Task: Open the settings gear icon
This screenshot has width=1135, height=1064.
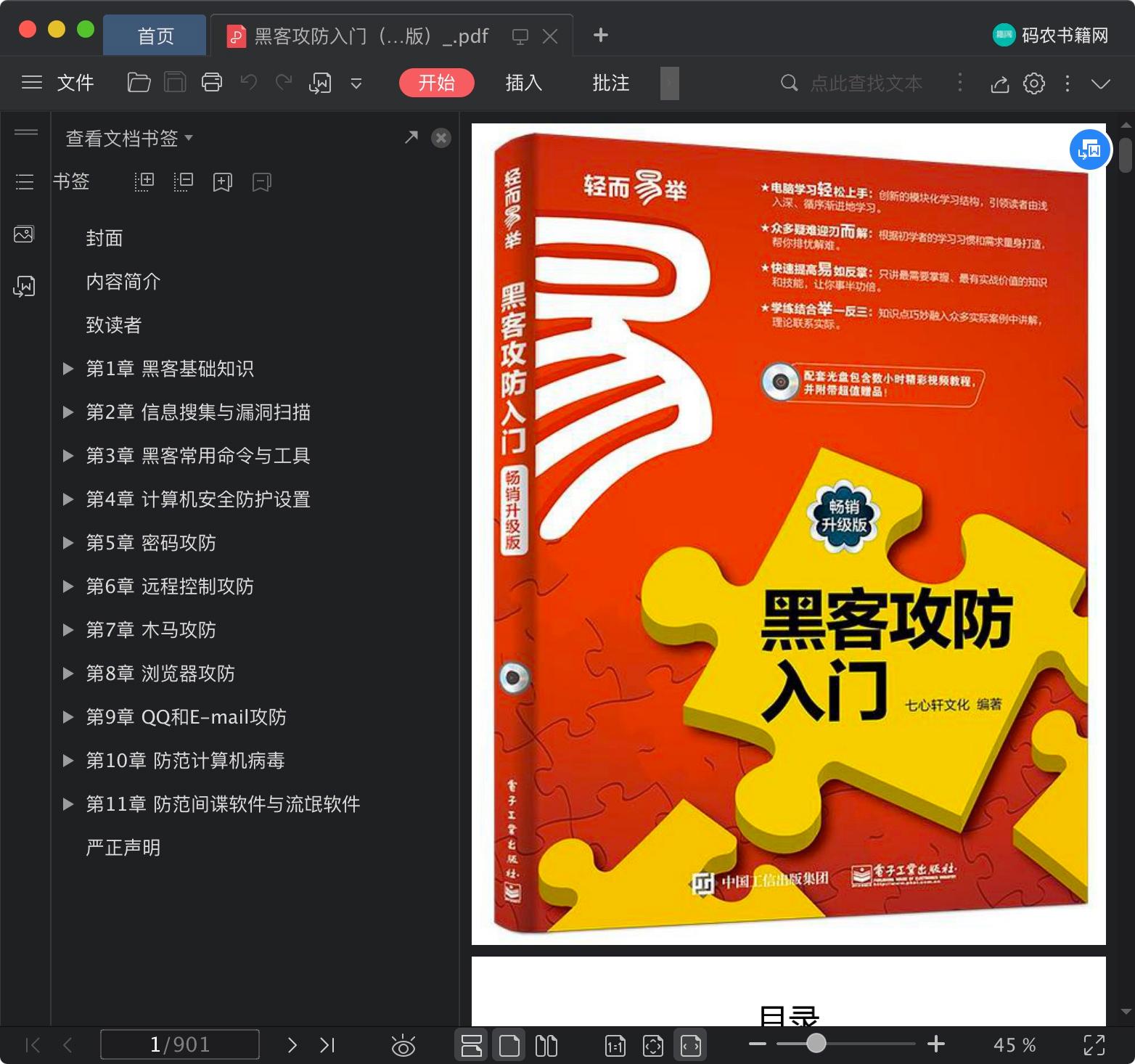Action: pos(1034,83)
